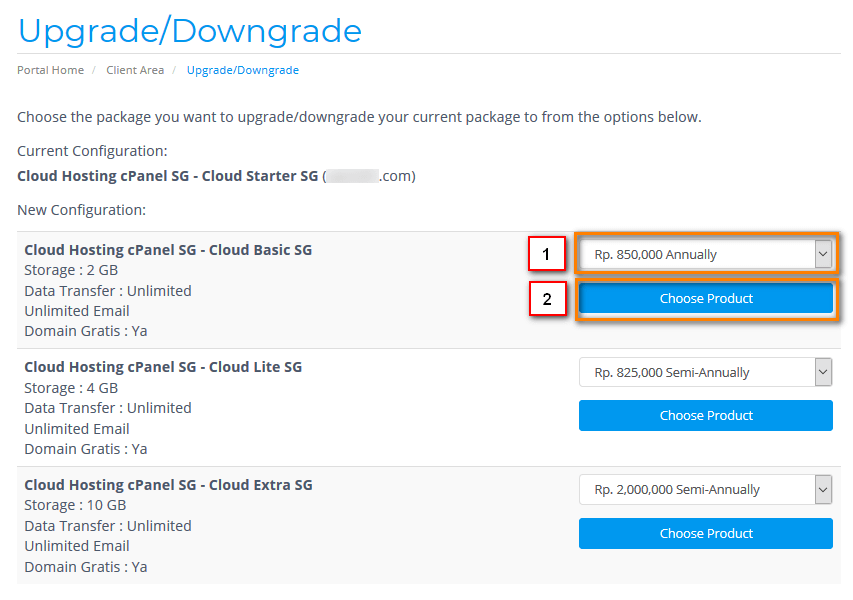Select the Cloud Basic SG package title
853x600 pixels.
(x=168, y=250)
